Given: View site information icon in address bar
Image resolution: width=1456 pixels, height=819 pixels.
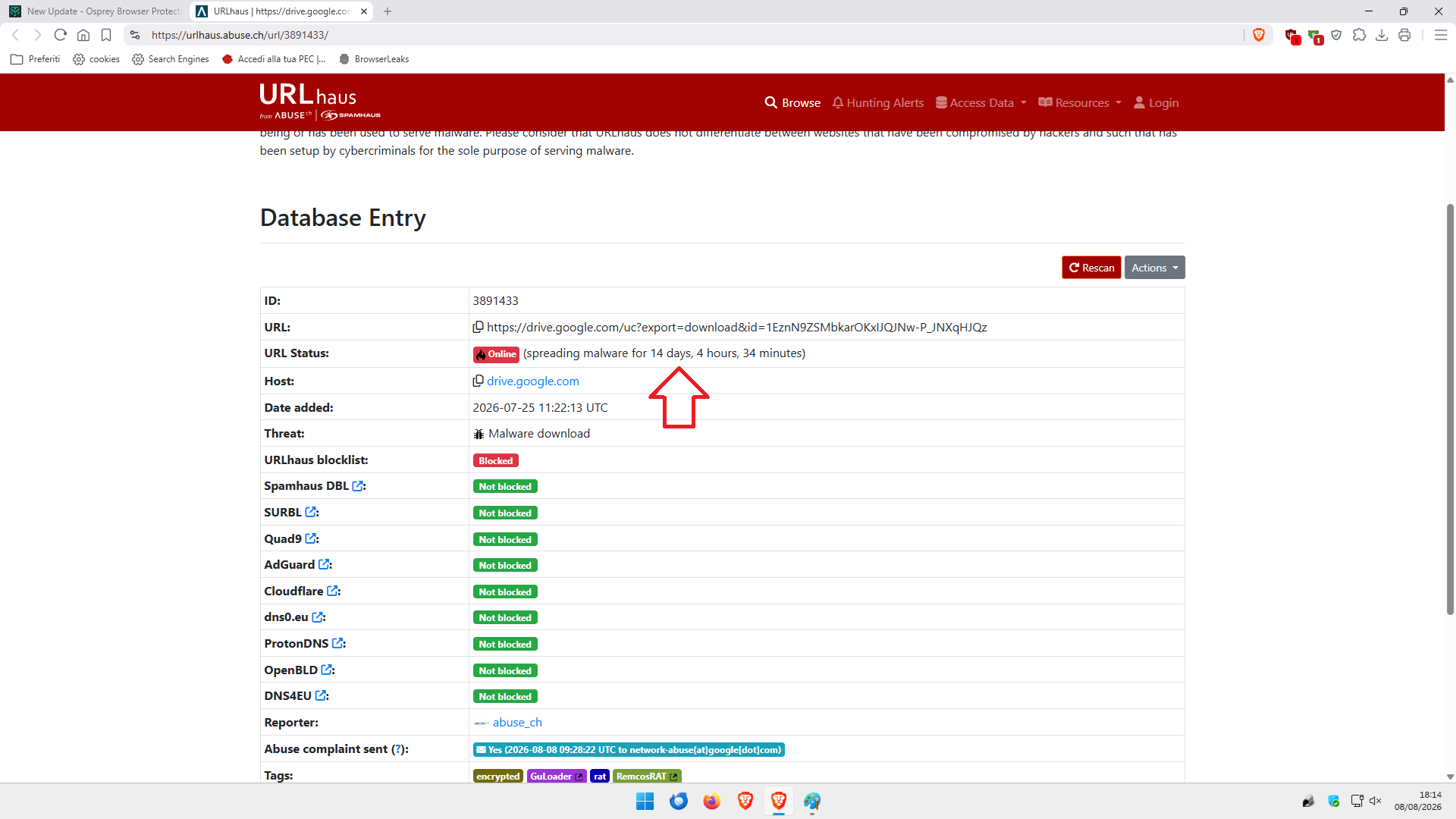Looking at the screenshot, I should pyautogui.click(x=135, y=35).
